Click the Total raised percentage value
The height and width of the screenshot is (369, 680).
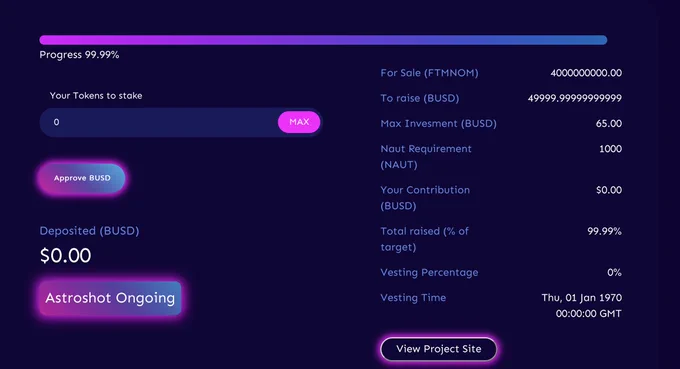[605, 231]
